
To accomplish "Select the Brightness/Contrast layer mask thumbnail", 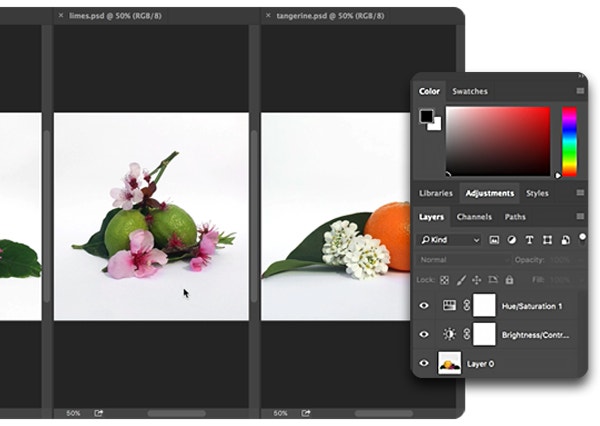I will click(x=484, y=334).
